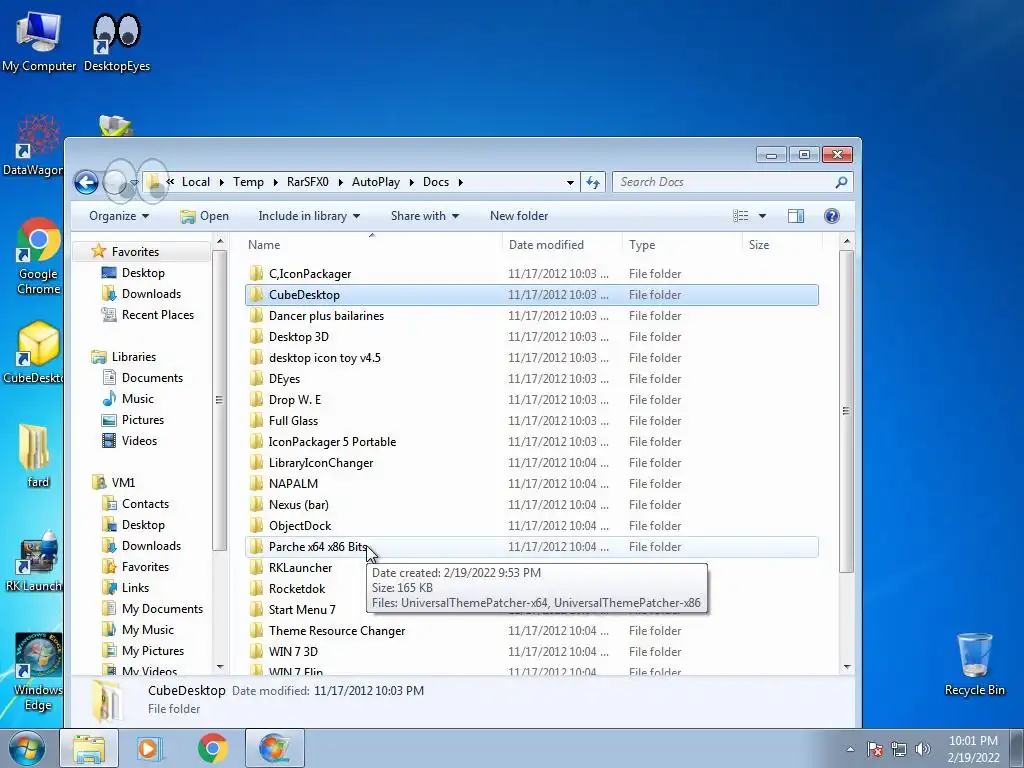
Task: Click the Open toolbar button
Action: tap(204, 216)
